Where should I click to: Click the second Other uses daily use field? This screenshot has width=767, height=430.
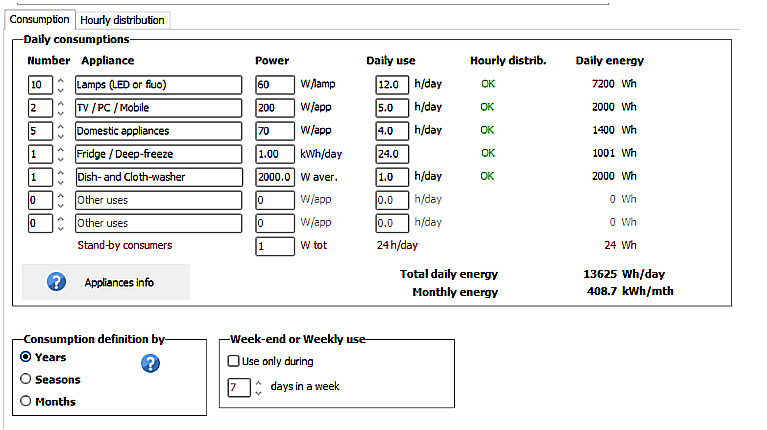click(x=392, y=223)
